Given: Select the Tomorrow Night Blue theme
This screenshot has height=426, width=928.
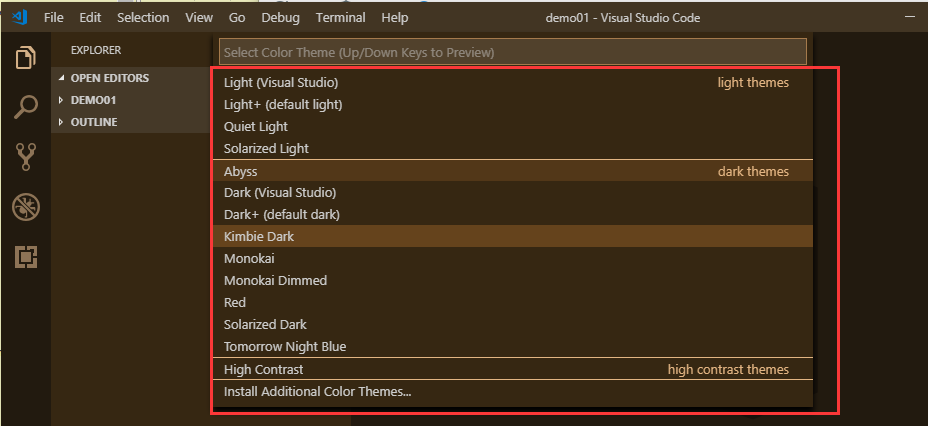Looking at the screenshot, I should coord(285,346).
